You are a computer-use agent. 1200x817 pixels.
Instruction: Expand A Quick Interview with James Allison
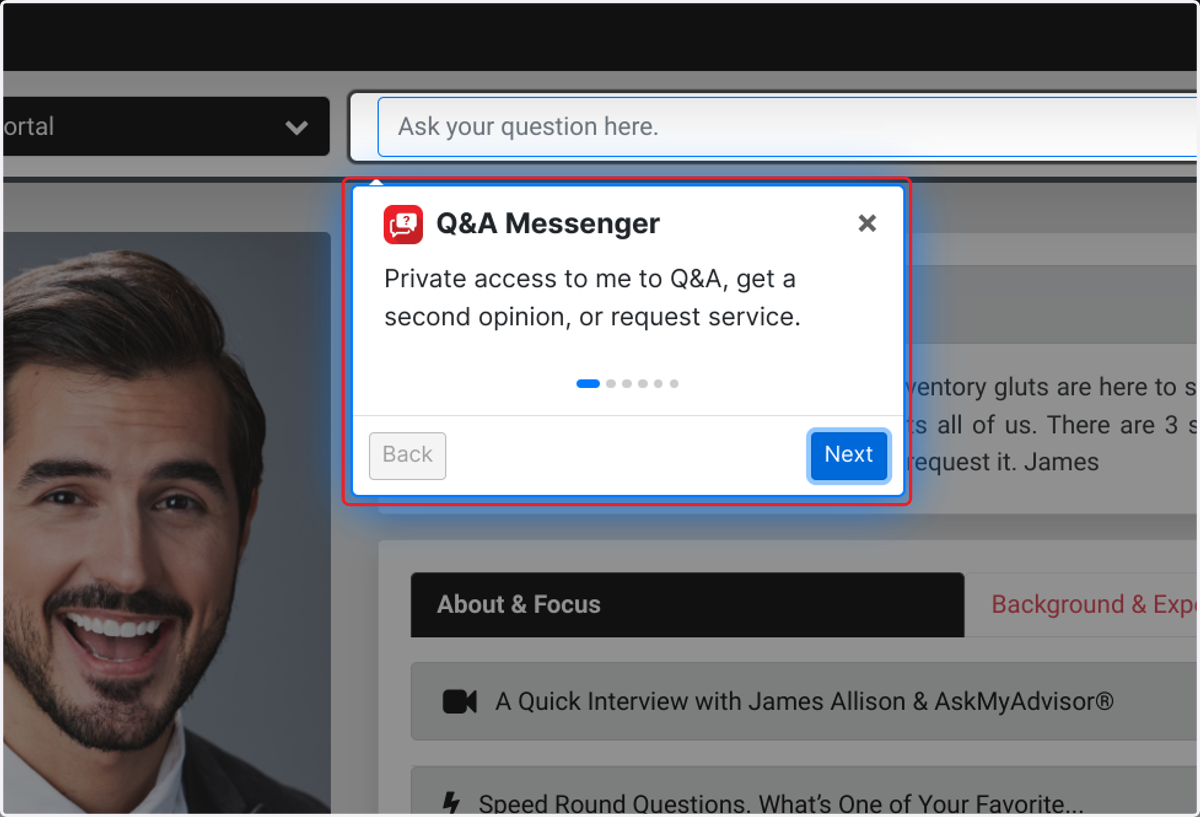click(x=805, y=702)
